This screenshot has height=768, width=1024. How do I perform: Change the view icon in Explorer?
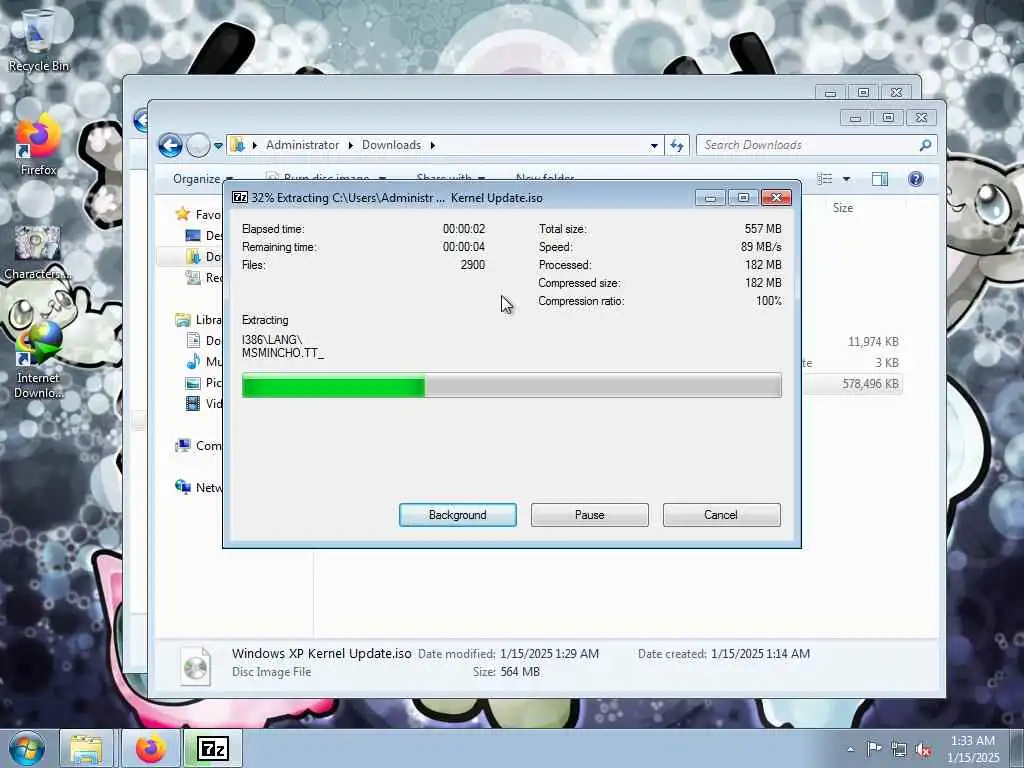point(825,179)
